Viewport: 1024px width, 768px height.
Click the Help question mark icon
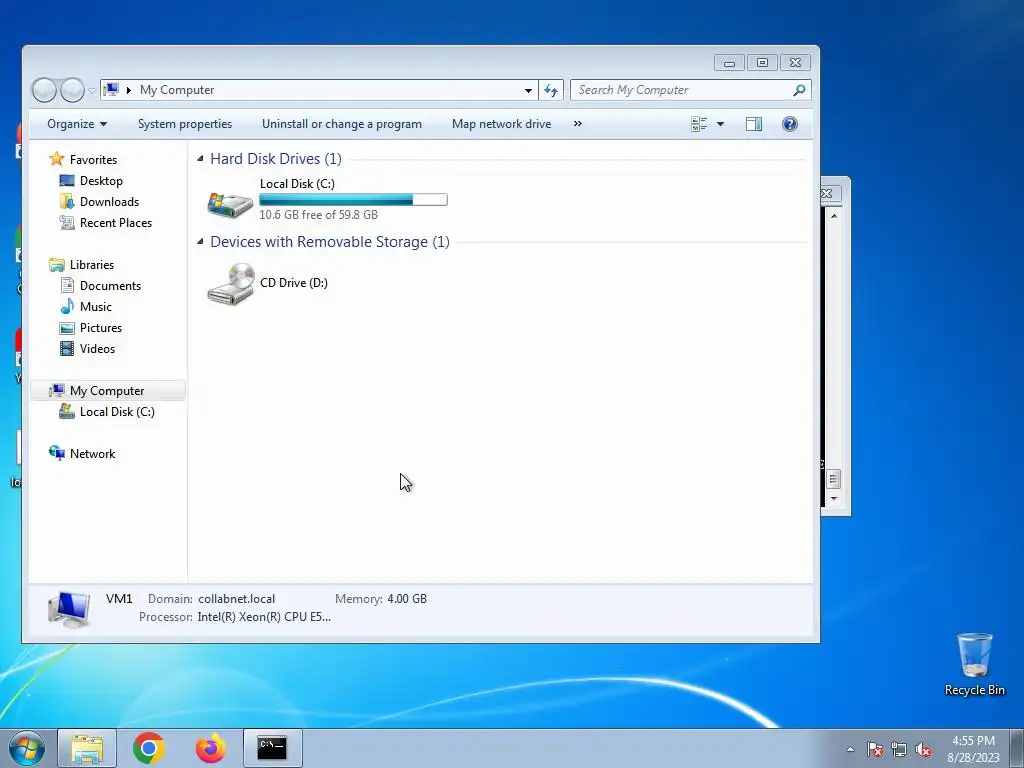click(x=790, y=124)
